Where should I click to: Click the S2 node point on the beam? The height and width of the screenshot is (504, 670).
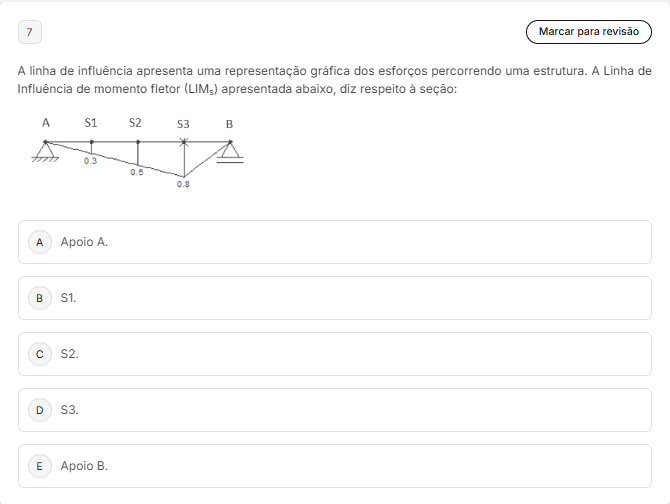pos(138,142)
